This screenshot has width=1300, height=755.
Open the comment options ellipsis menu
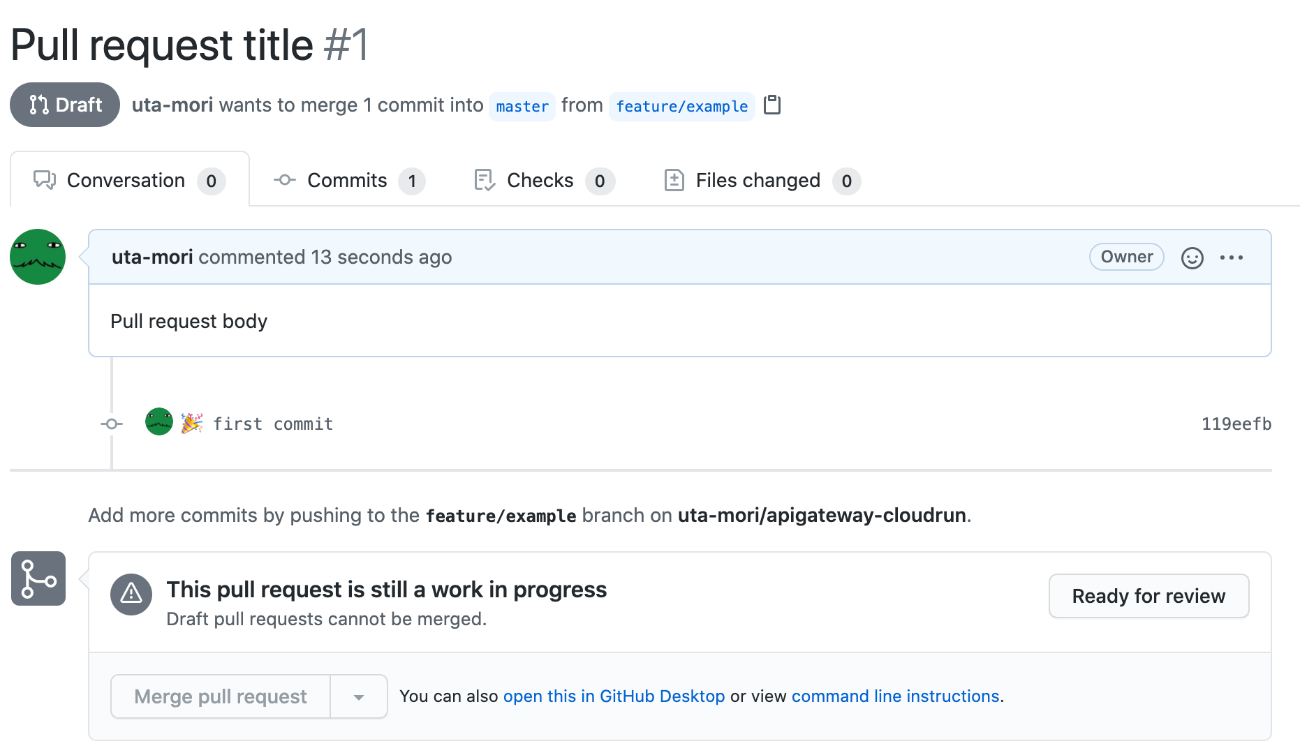(x=1232, y=258)
